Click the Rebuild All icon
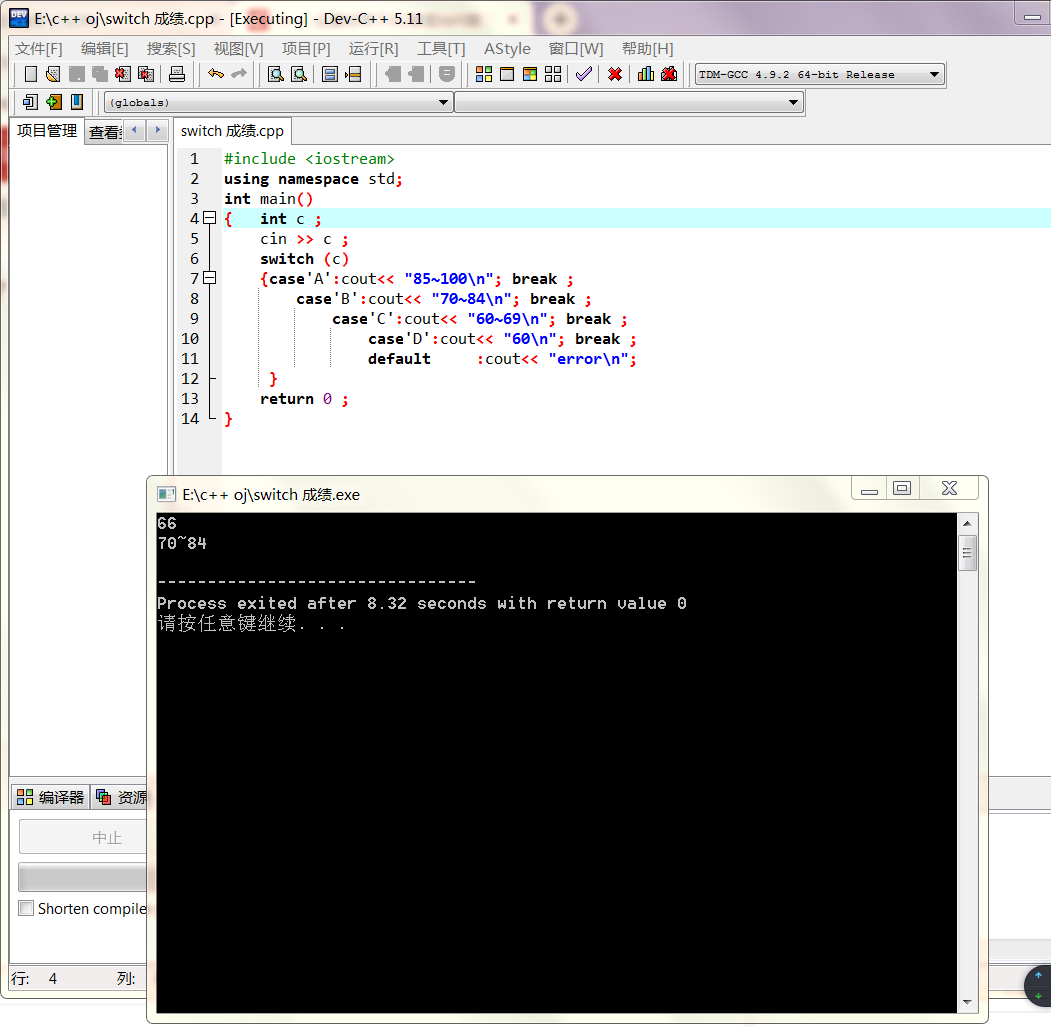This screenshot has width=1051, height=1027. 553,74
